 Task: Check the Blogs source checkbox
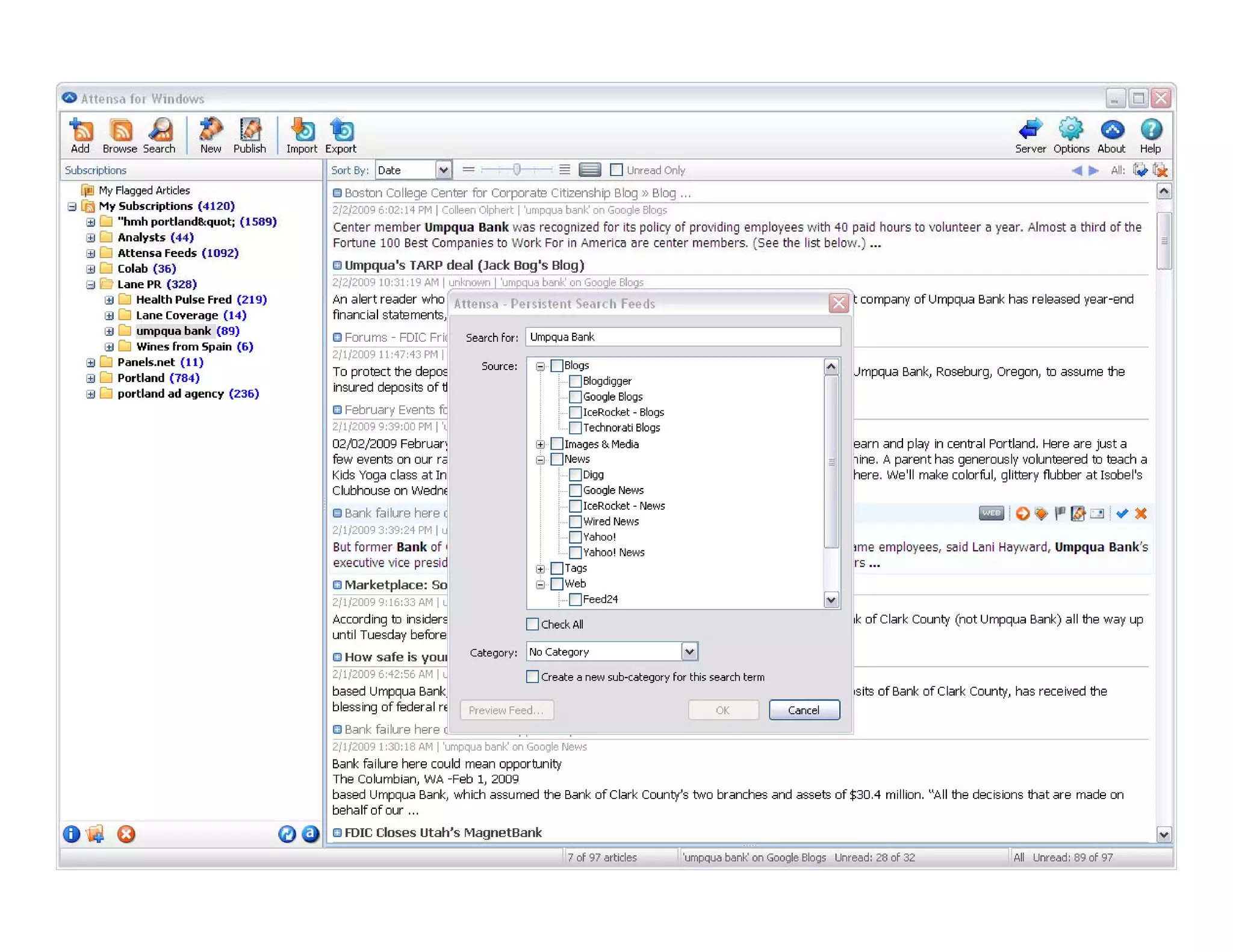pyautogui.click(x=557, y=365)
